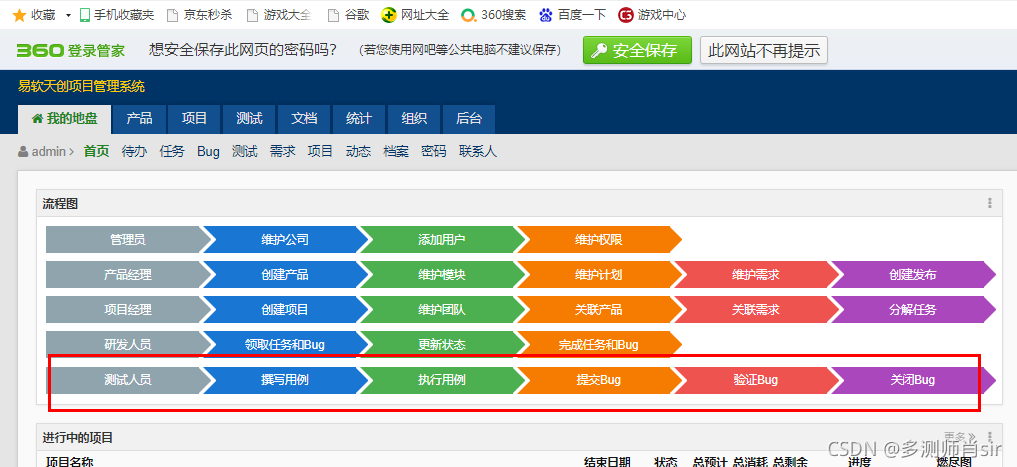Click the 创建产品 flow step
Screen dimensions: 1017x467
[x=285, y=274]
